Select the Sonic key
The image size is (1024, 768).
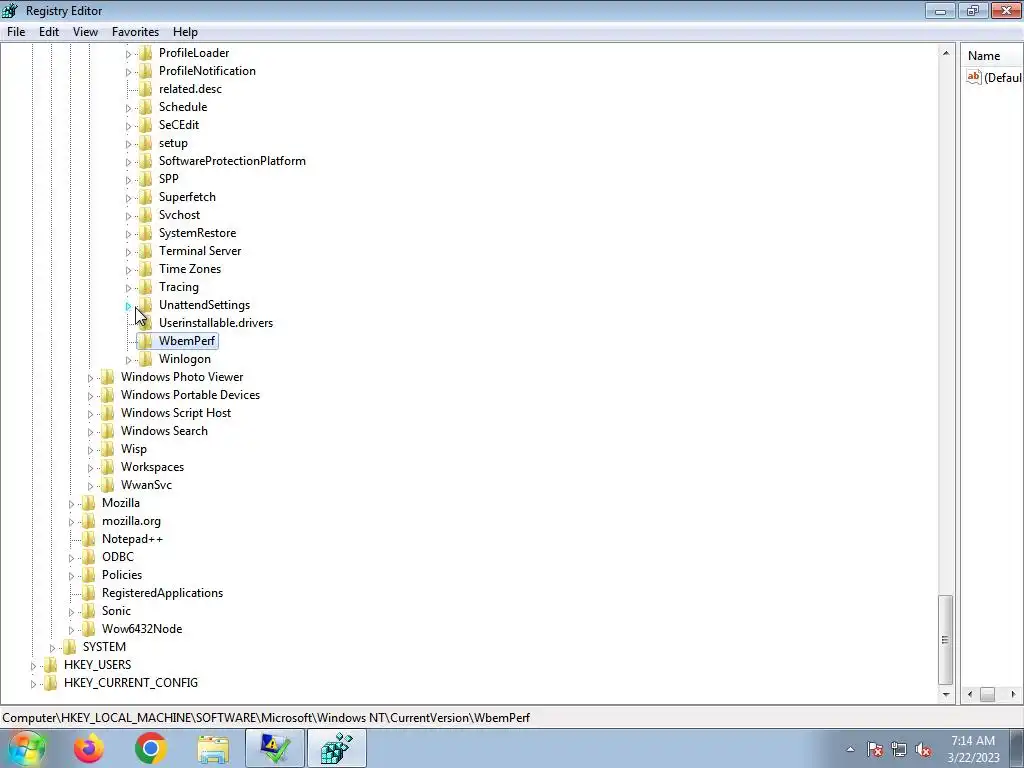116,611
